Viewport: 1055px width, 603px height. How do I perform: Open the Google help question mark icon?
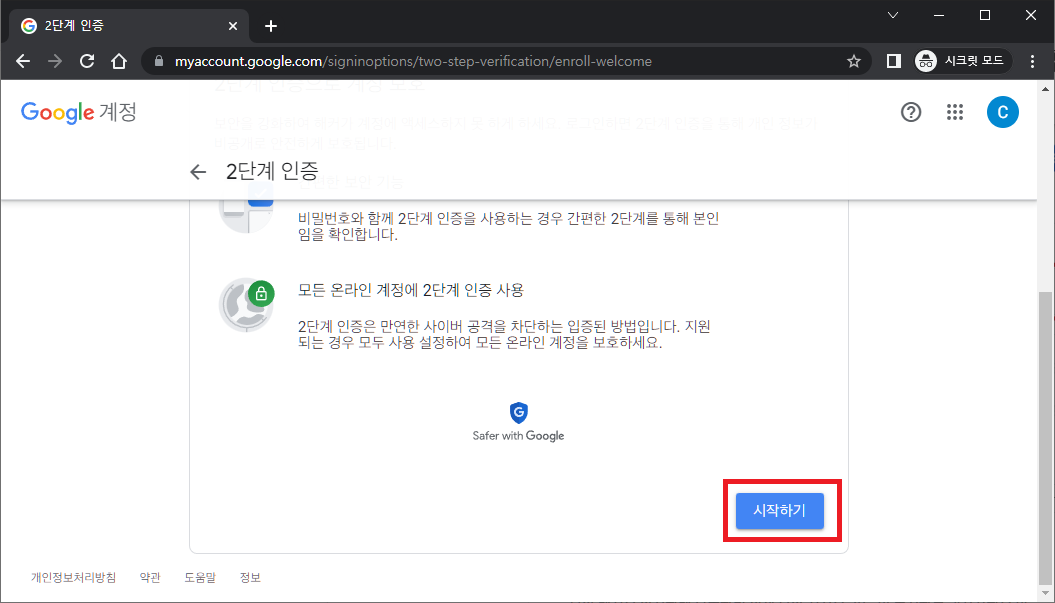click(910, 112)
